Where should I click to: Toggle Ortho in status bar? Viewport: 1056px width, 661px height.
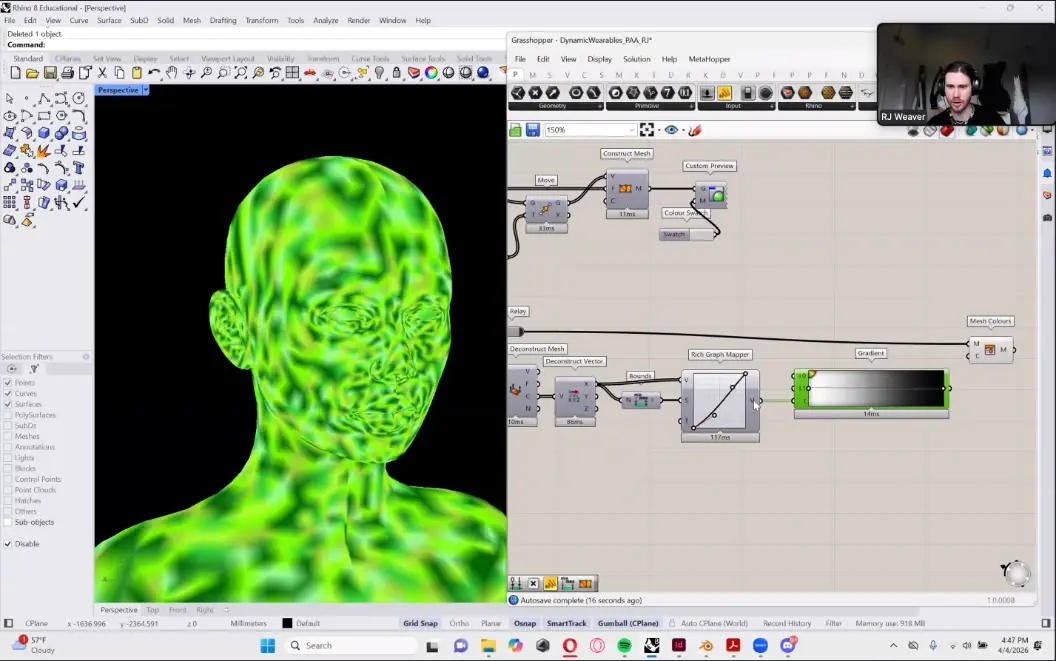[459, 623]
